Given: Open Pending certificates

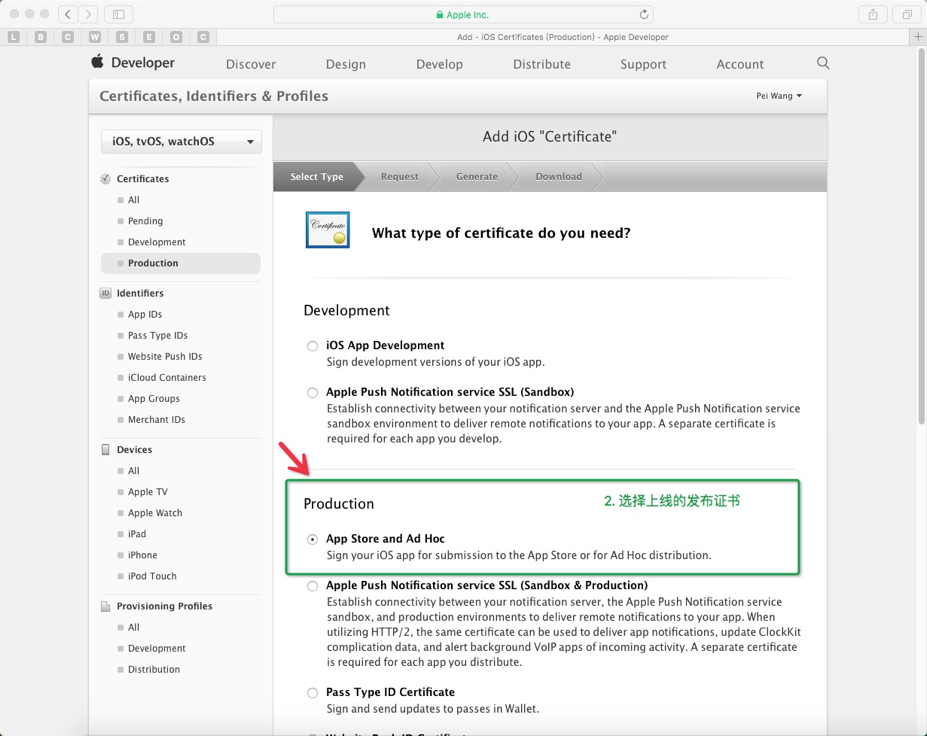Looking at the screenshot, I should click(x=145, y=221).
